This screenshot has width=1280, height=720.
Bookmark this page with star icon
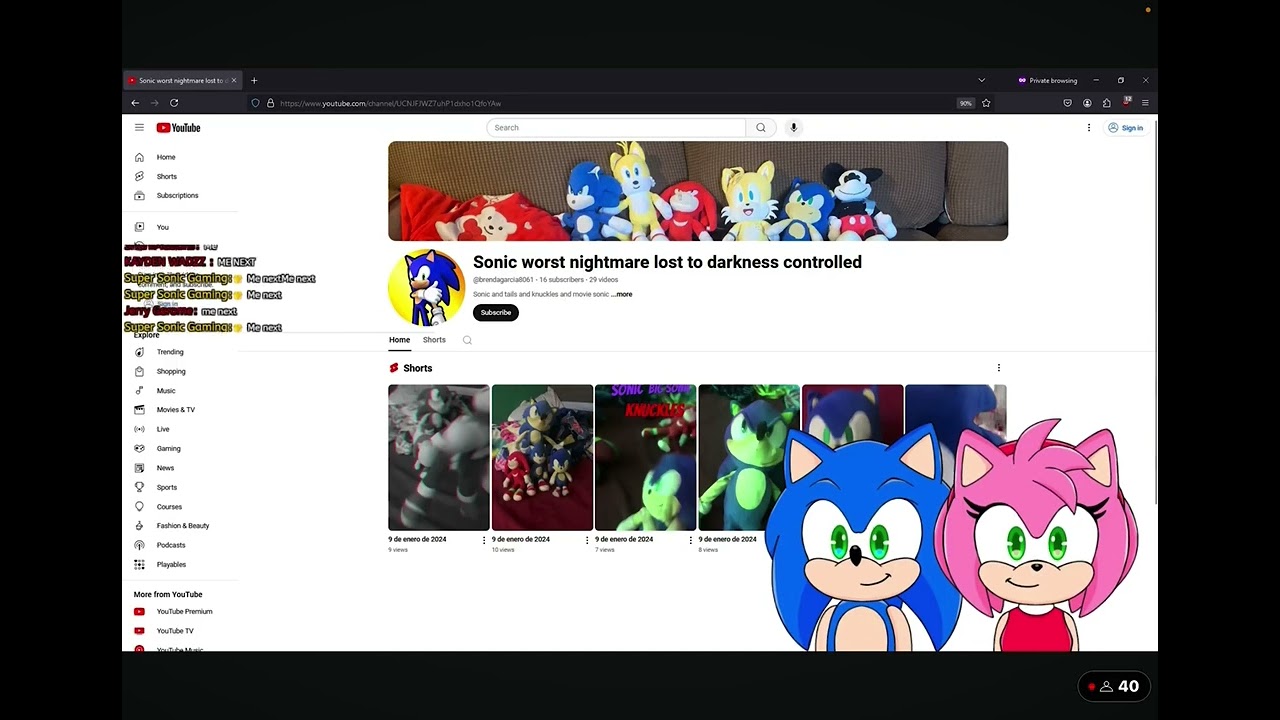tap(986, 103)
